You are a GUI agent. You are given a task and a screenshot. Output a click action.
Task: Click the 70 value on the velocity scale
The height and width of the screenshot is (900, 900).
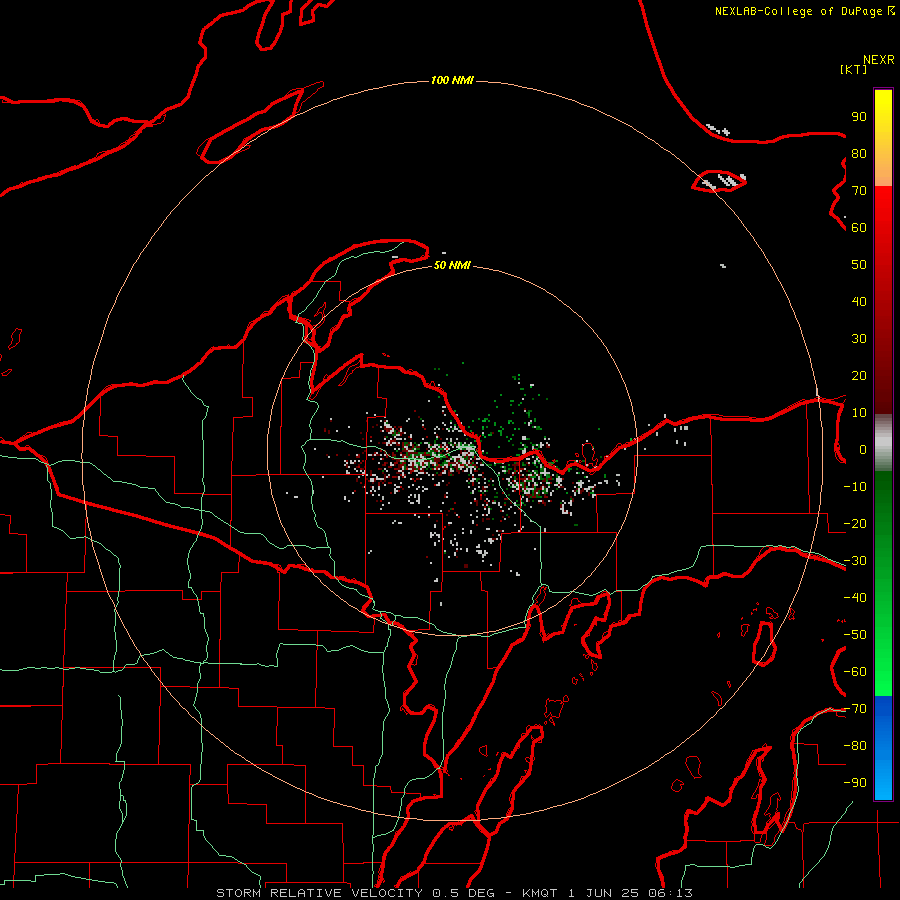[859, 191]
